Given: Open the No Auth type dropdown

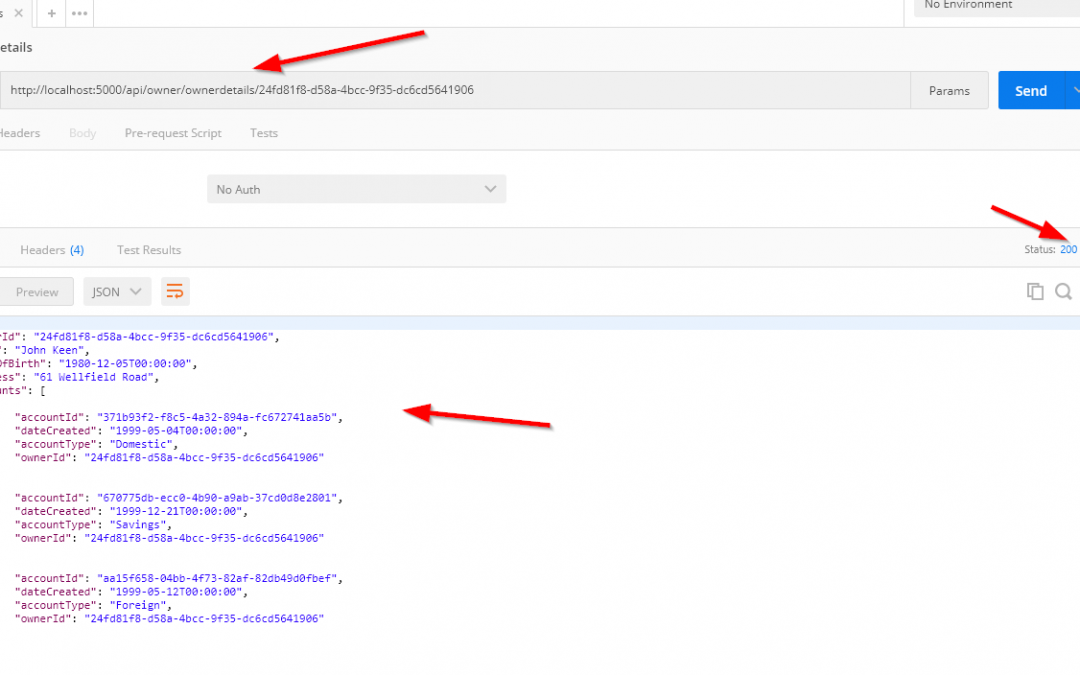Looking at the screenshot, I should [x=356, y=189].
